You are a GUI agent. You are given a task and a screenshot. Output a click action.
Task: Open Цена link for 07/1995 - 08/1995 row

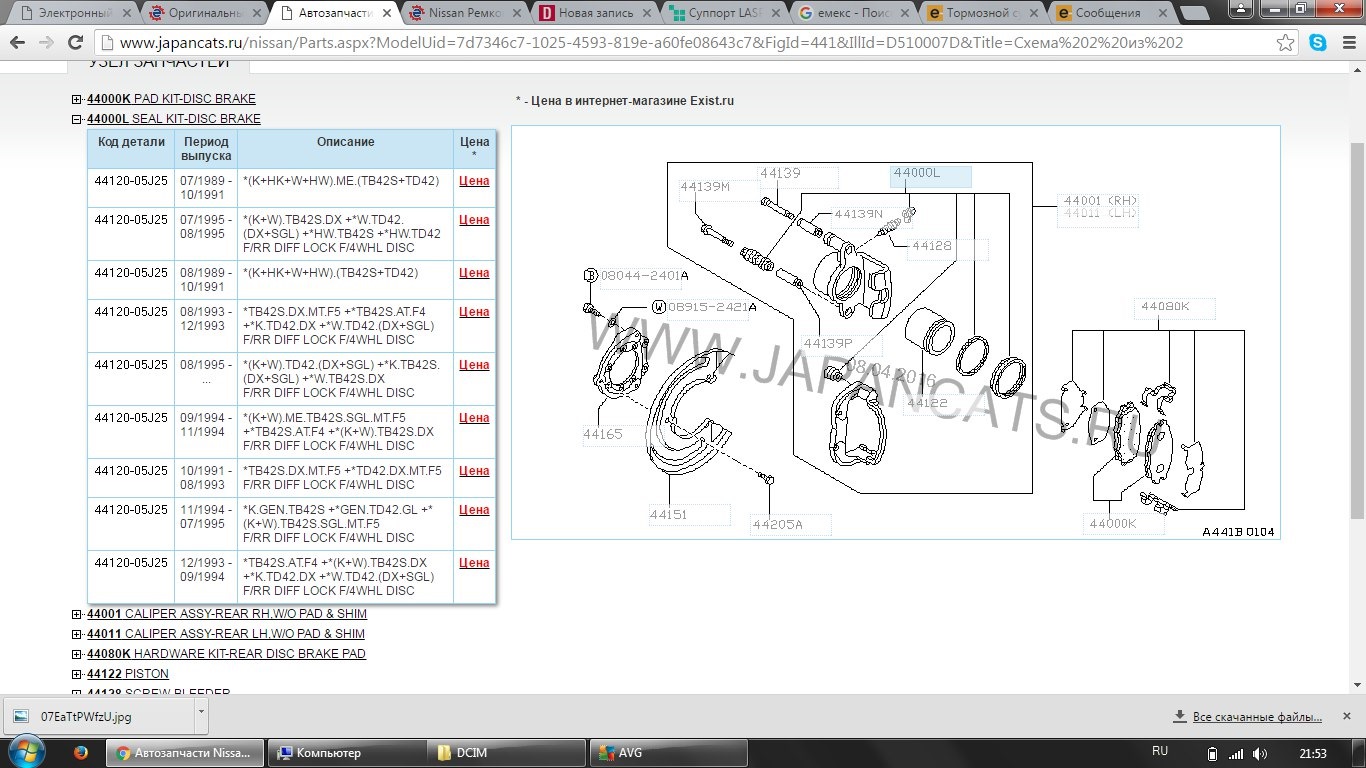(x=474, y=220)
